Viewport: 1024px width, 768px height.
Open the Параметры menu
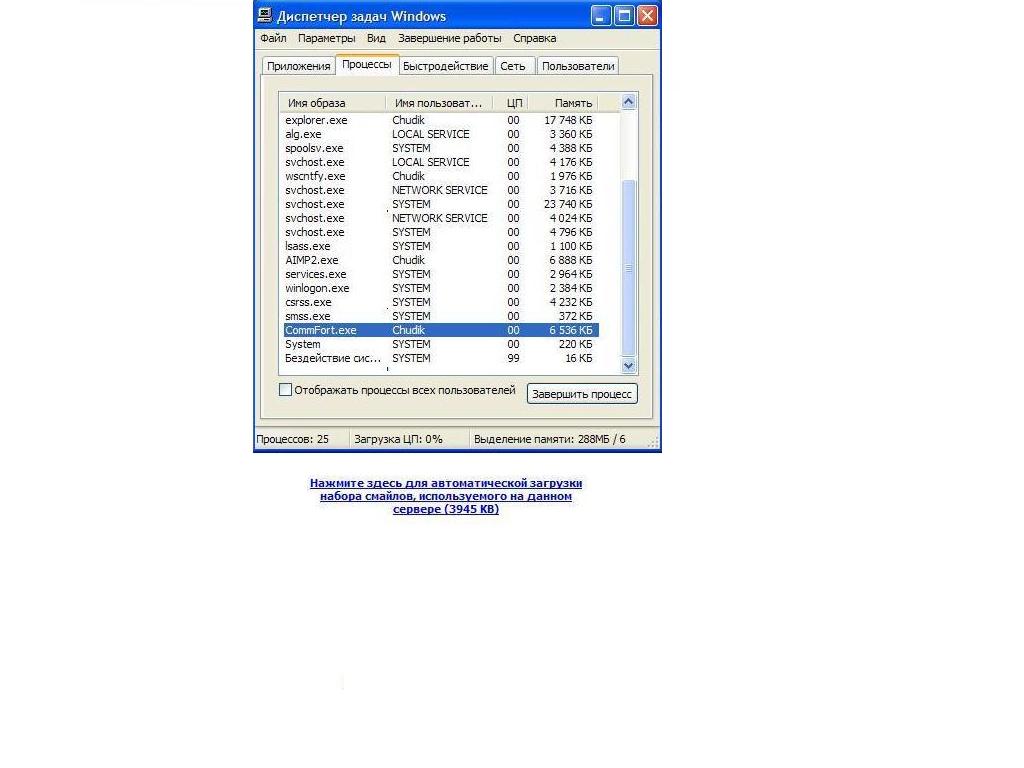pyautogui.click(x=326, y=38)
